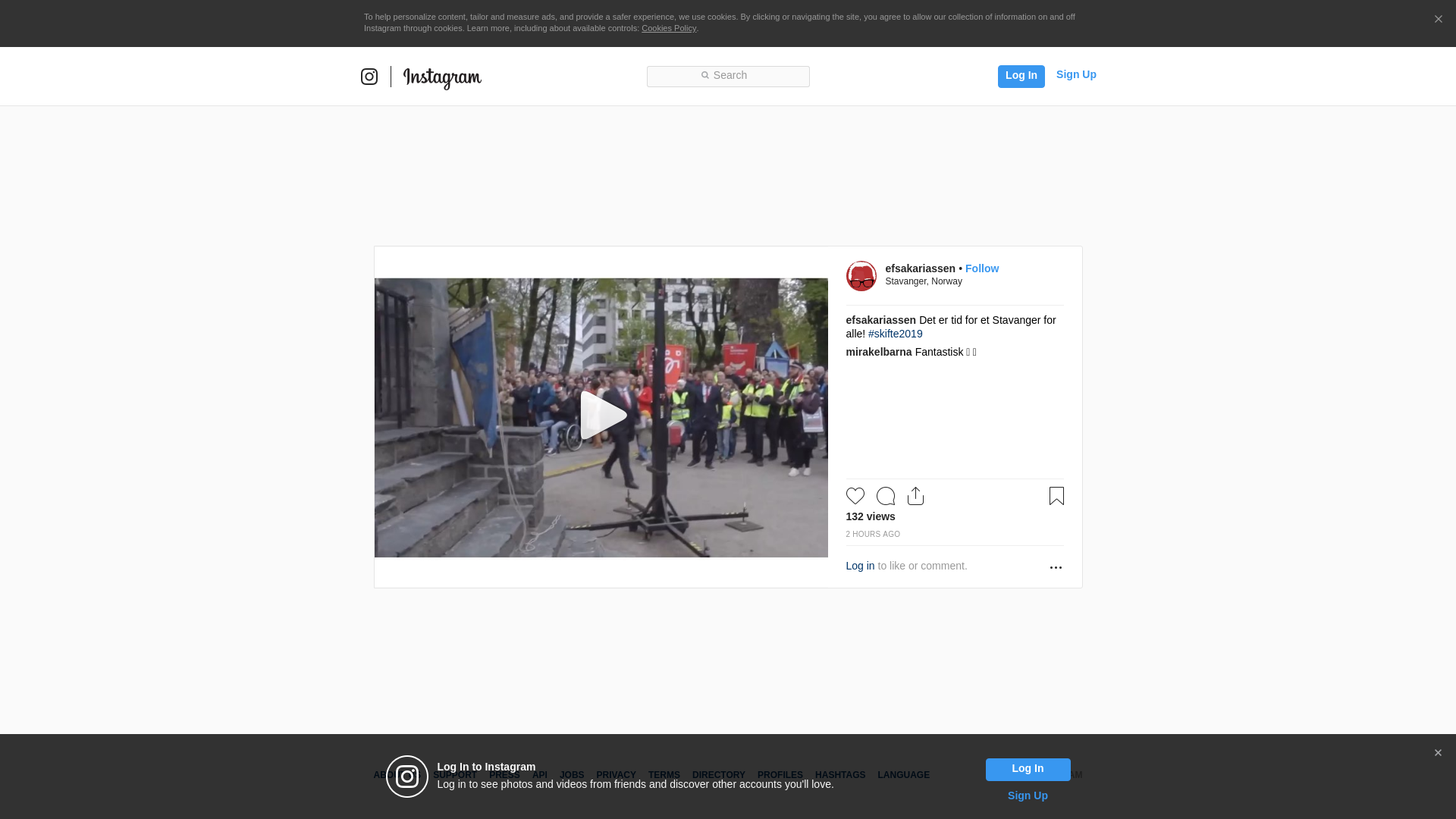The height and width of the screenshot is (819, 1456).
Task: Open Stavanger, Norway location link
Action: point(924,281)
